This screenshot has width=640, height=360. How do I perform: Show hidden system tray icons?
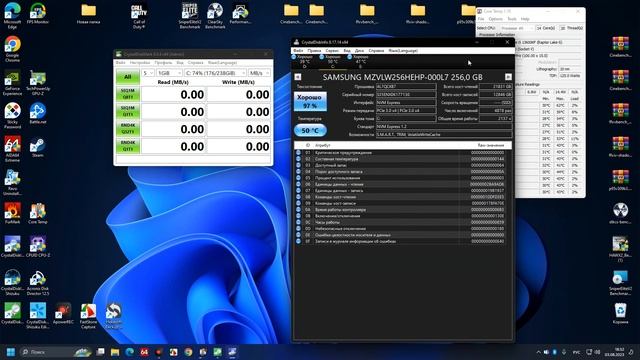point(538,352)
